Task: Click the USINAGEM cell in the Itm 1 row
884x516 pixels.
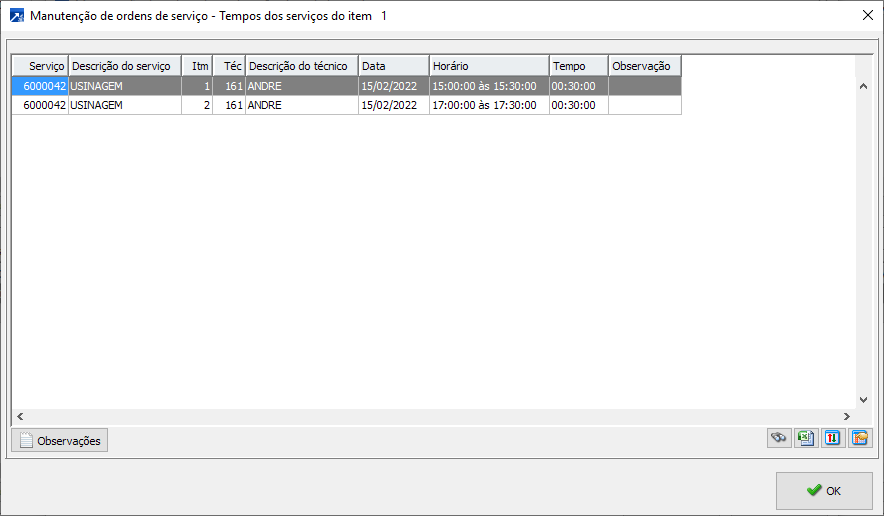Action: coord(125,86)
